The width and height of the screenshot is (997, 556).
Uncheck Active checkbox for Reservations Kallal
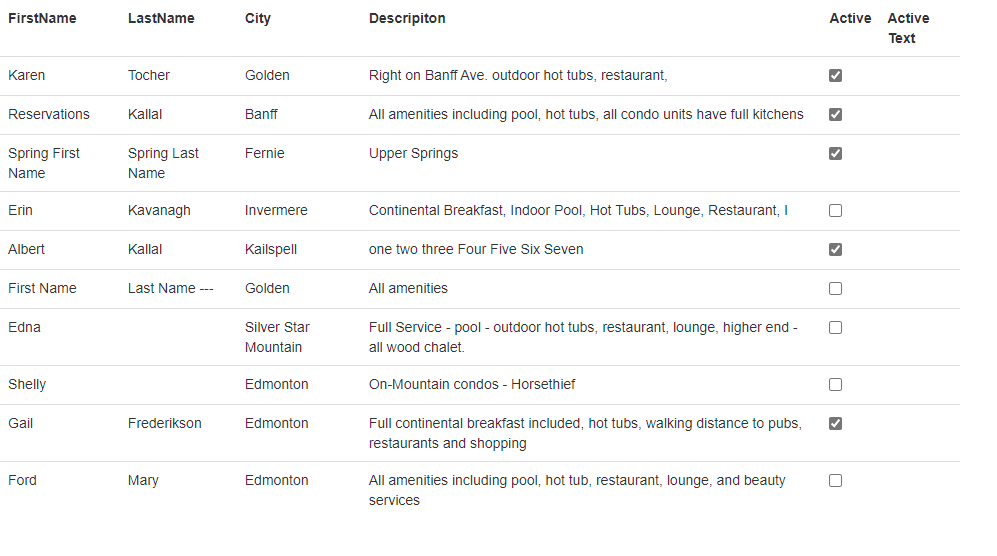(x=835, y=115)
